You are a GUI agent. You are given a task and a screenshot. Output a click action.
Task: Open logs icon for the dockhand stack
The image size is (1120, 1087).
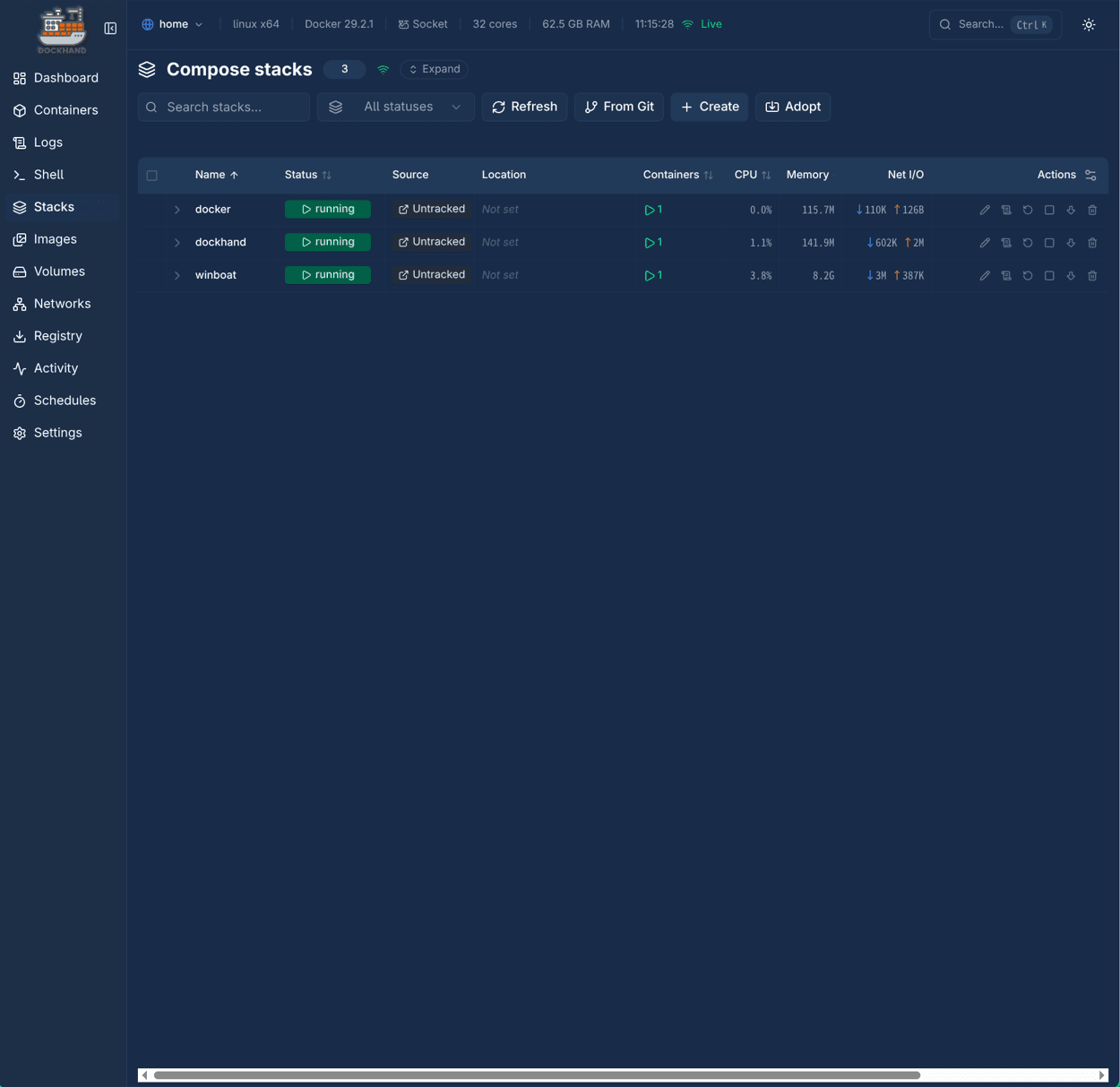pyautogui.click(x=1006, y=243)
